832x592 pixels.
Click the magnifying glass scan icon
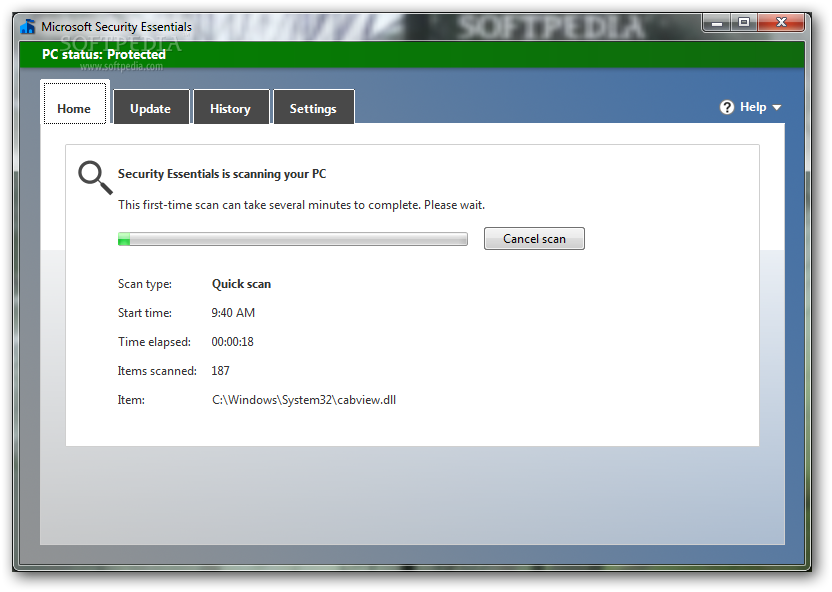click(95, 178)
